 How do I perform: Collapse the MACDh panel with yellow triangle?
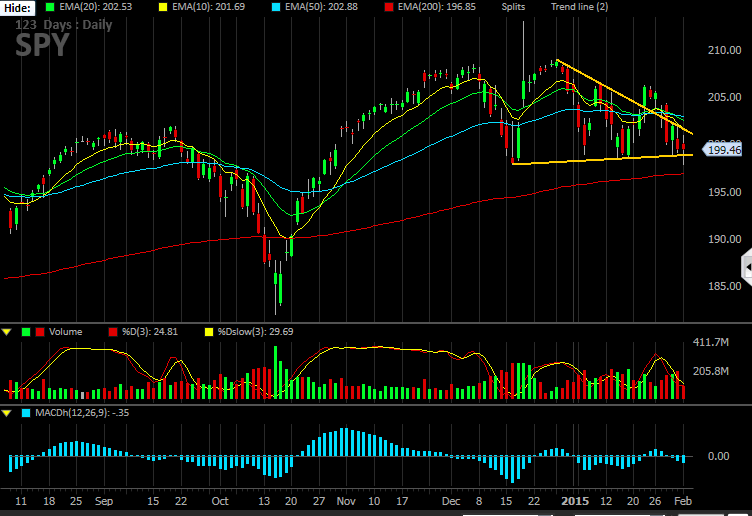pos(7,413)
